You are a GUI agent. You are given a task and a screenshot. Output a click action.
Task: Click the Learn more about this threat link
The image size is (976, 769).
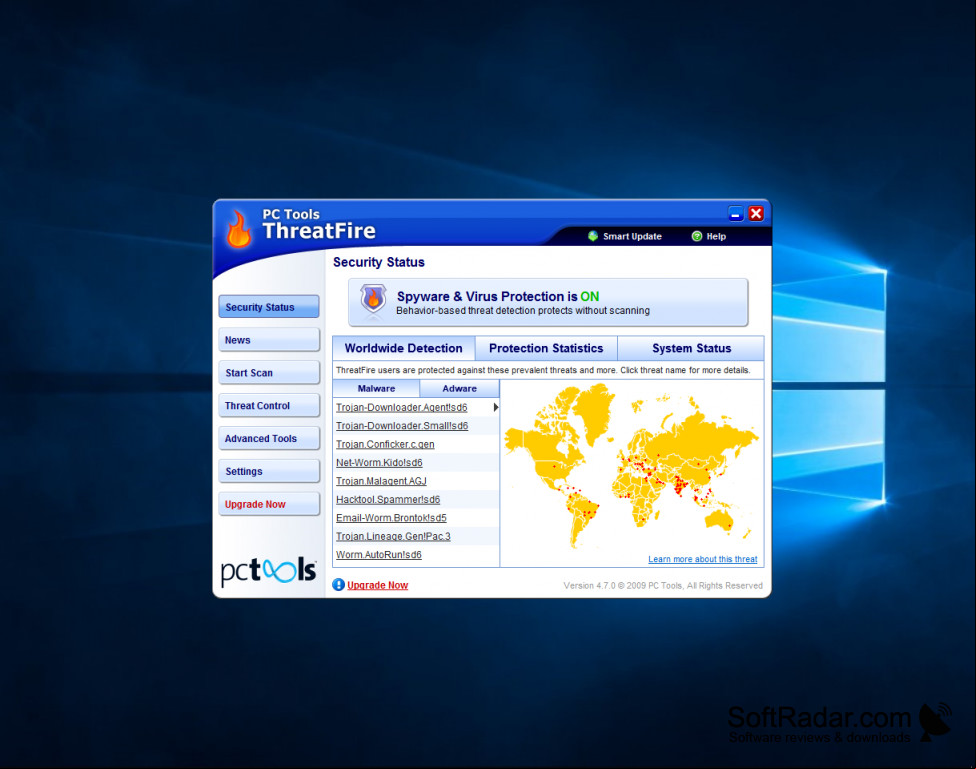tap(703, 559)
